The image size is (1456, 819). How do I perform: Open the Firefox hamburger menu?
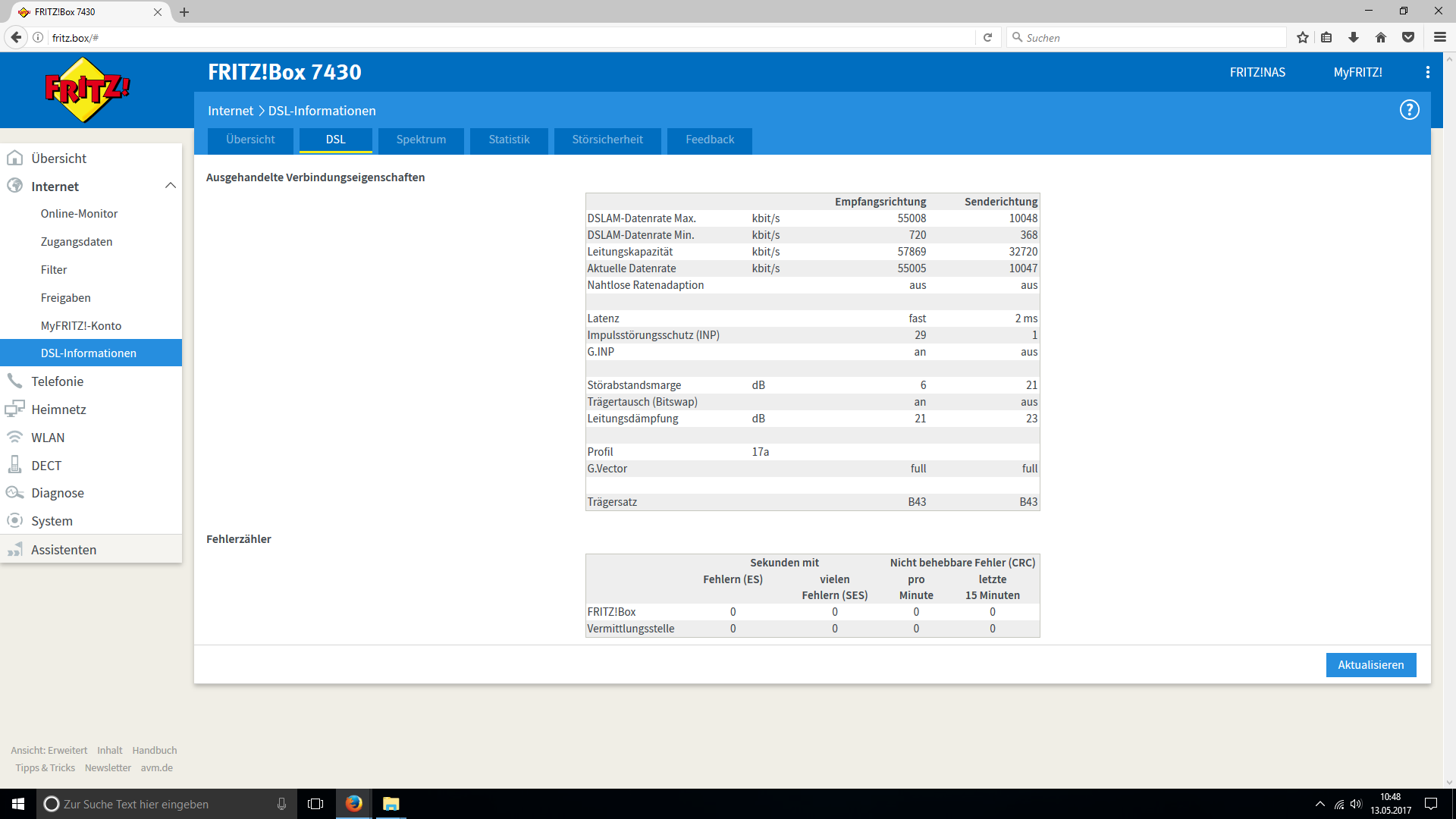pos(1439,37)
